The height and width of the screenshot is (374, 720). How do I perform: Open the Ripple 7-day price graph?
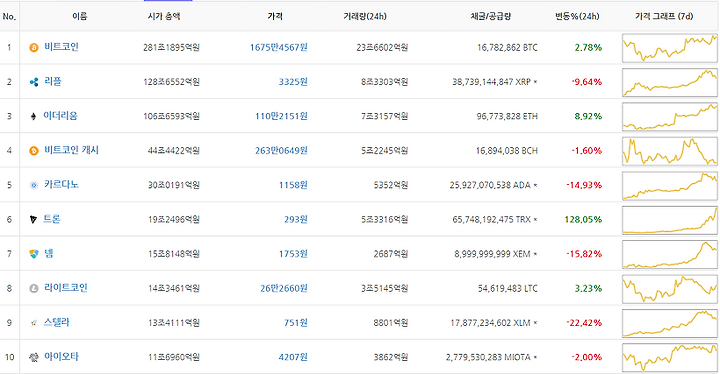pos(670,82)
